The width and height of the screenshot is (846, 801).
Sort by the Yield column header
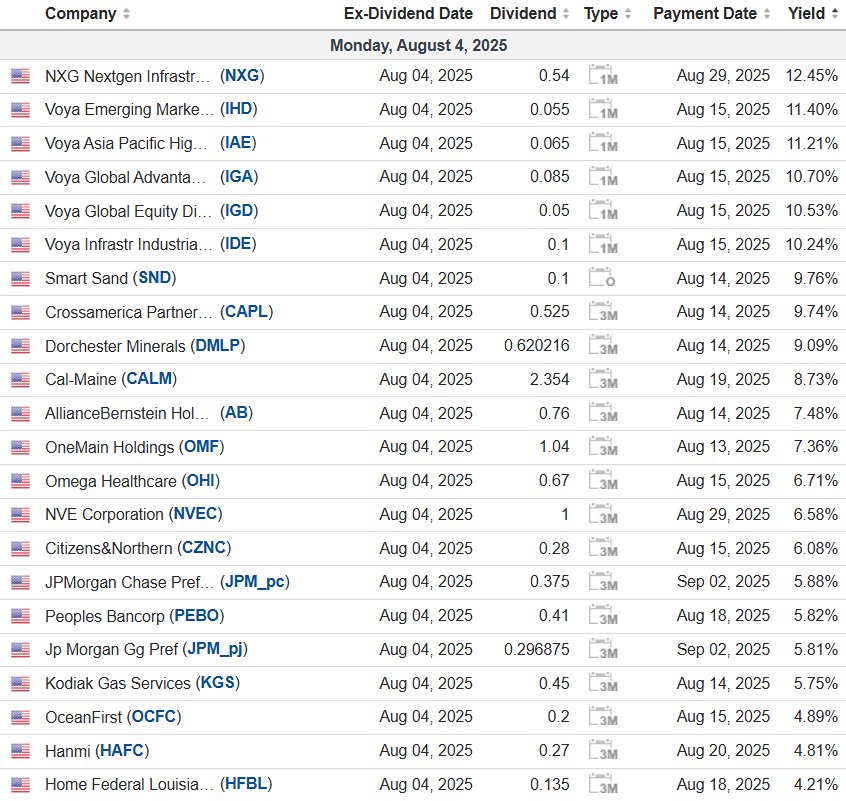click(x=812, y=14)
